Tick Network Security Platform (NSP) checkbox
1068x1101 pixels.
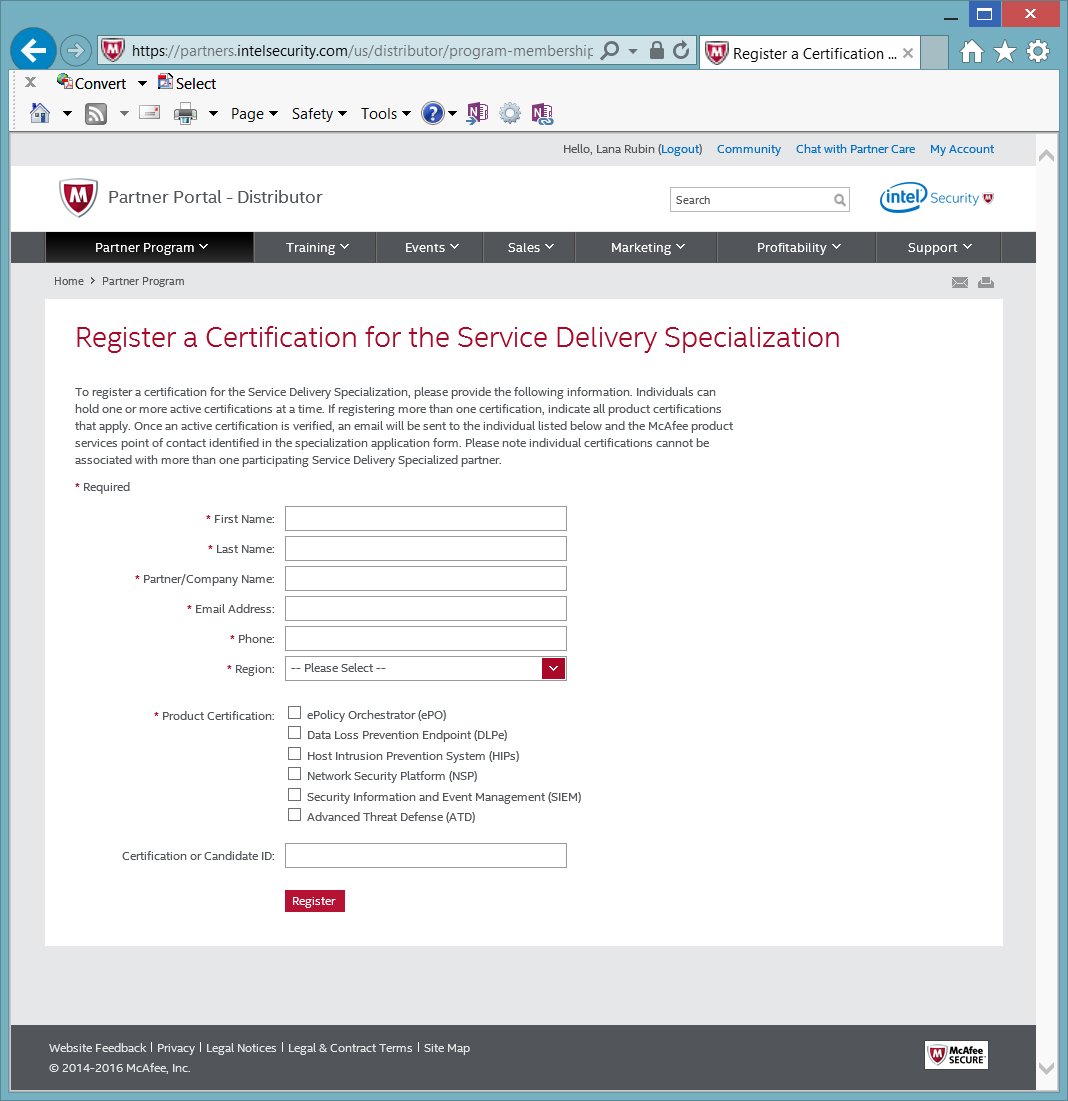294,774
